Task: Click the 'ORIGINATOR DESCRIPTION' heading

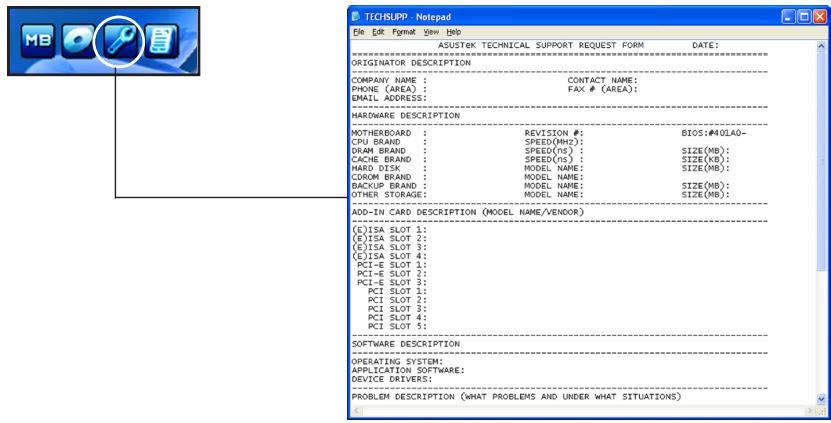Action: [x=411, y=63]
